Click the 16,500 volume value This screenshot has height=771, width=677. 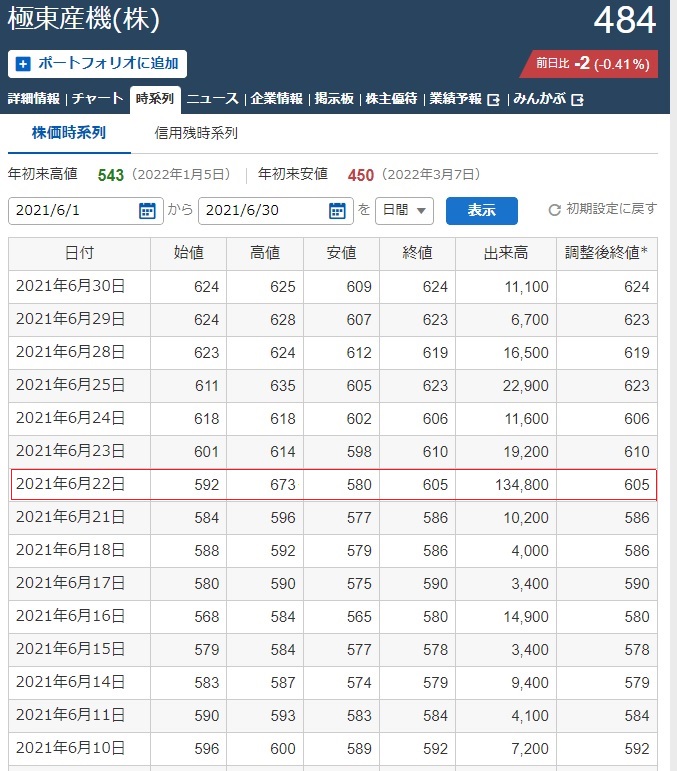point(526,353)
